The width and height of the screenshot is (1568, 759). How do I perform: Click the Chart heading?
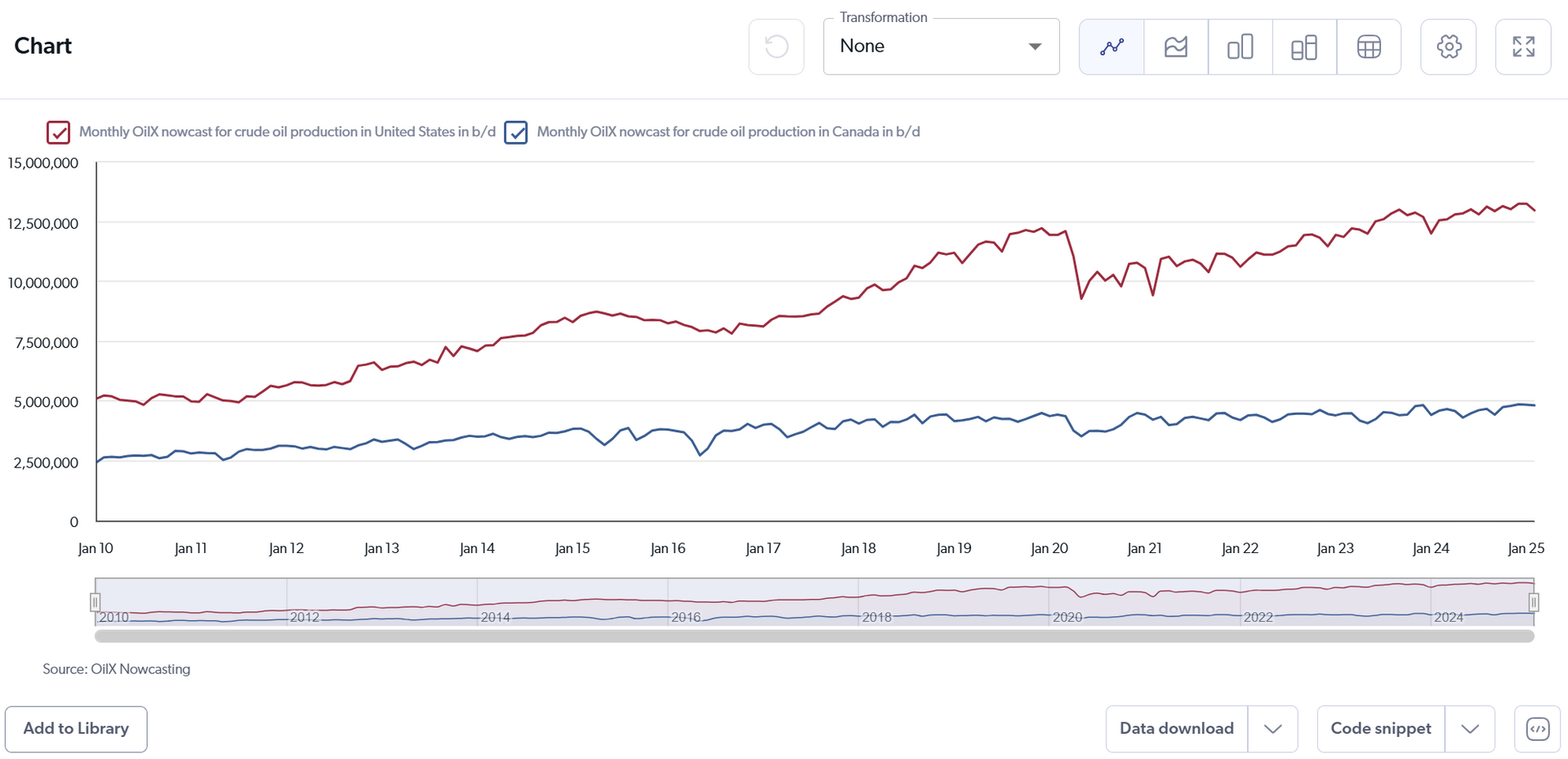43,46
